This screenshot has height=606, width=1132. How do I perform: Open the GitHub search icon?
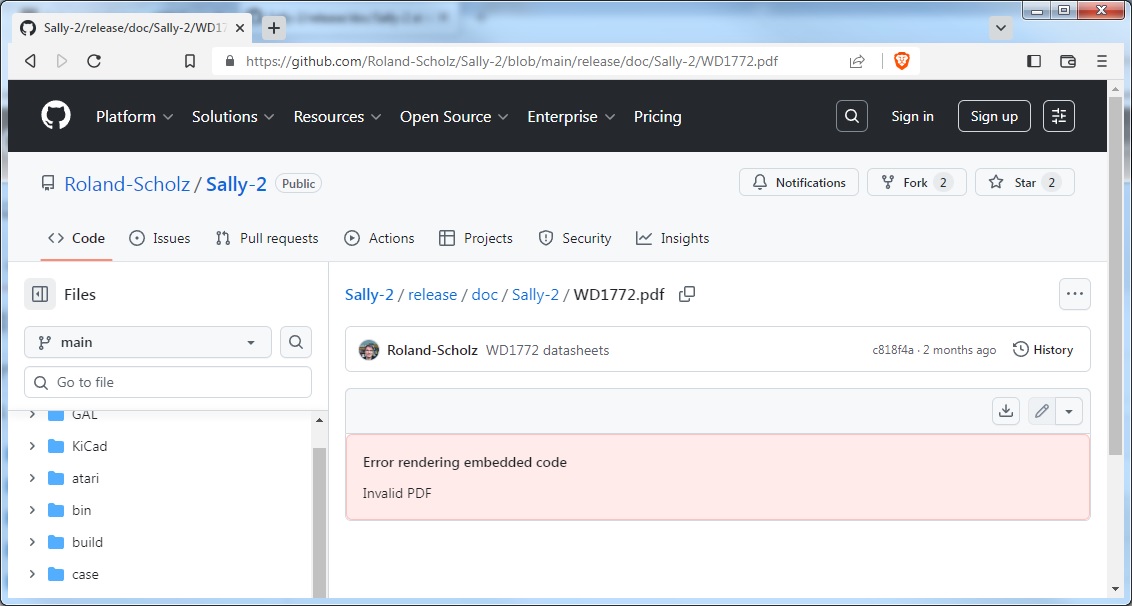851,116
